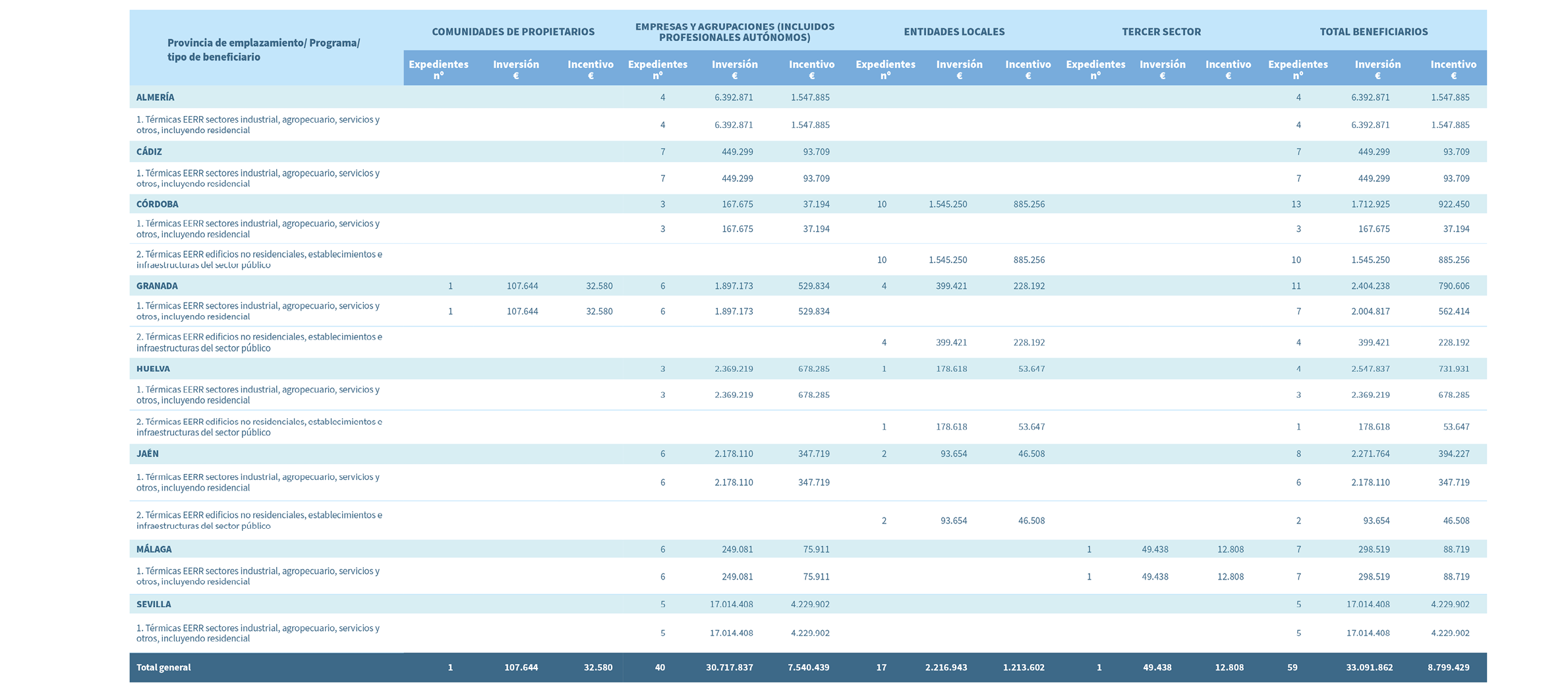1568x685 pixels.
Task: Click the JAÉN province row label
Action: [148, 454]
